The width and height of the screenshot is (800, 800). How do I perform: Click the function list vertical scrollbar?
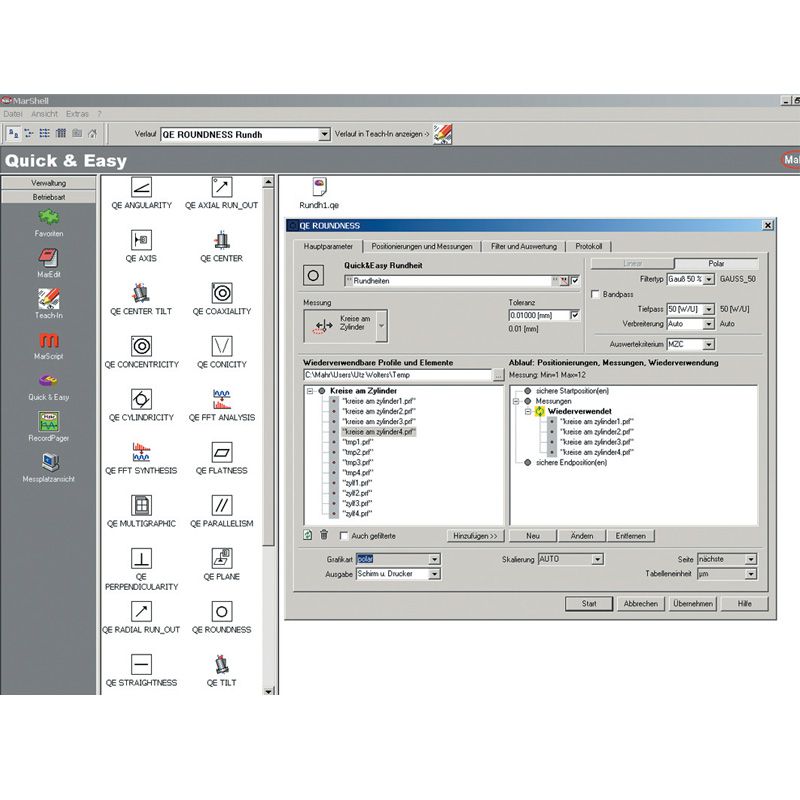pyautogui.click(x=269, y=437)
